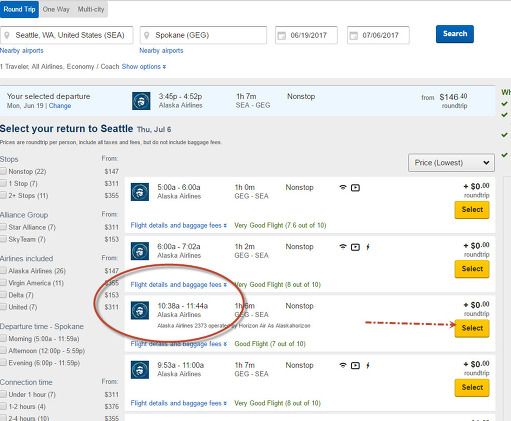Expand flight details for 5:00a flight
Screen dimensions: 511x421
pyautogui.click(x=179, y=226)
